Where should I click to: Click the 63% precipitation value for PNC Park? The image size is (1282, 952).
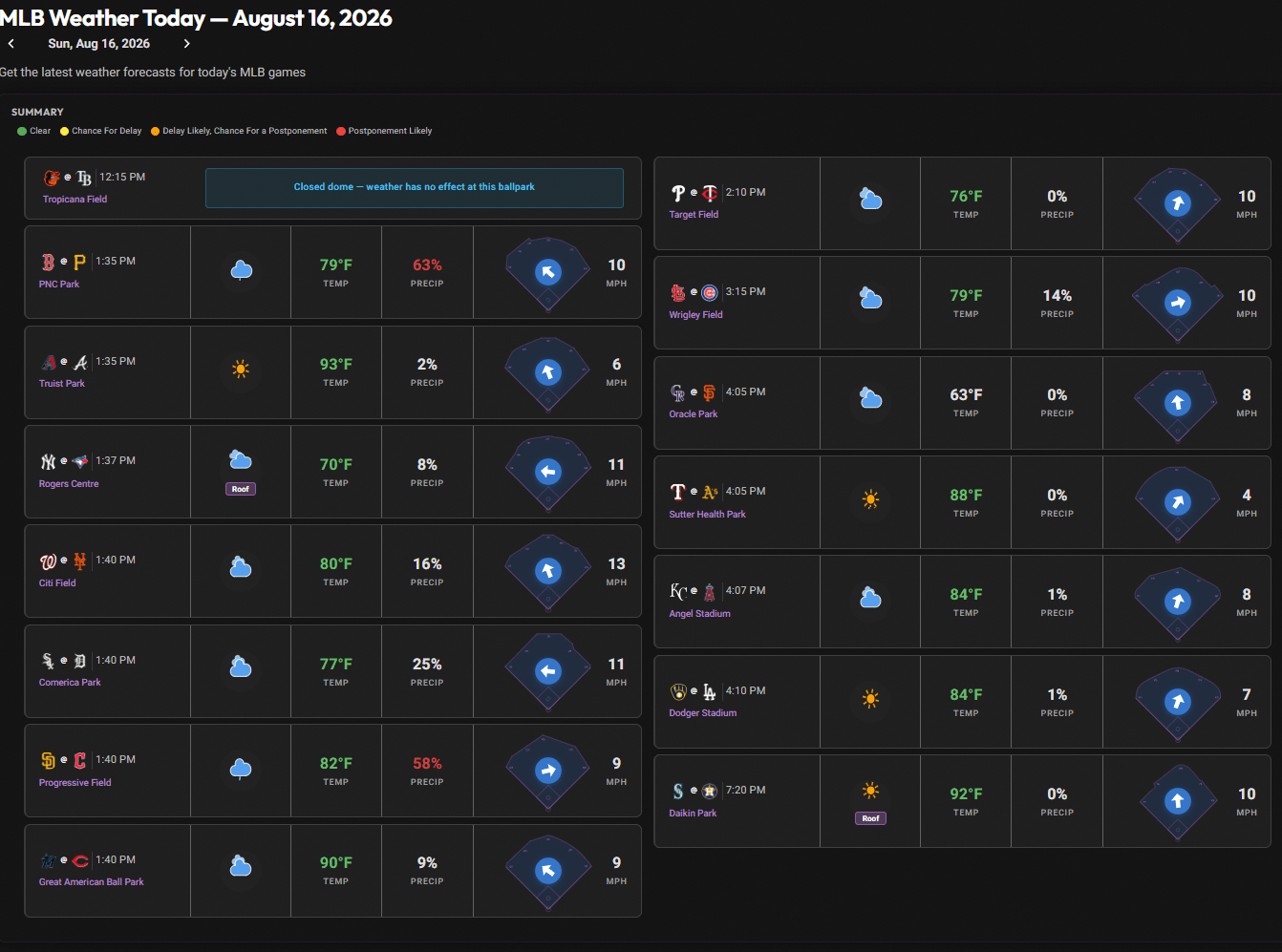click(x=427, y=265)
